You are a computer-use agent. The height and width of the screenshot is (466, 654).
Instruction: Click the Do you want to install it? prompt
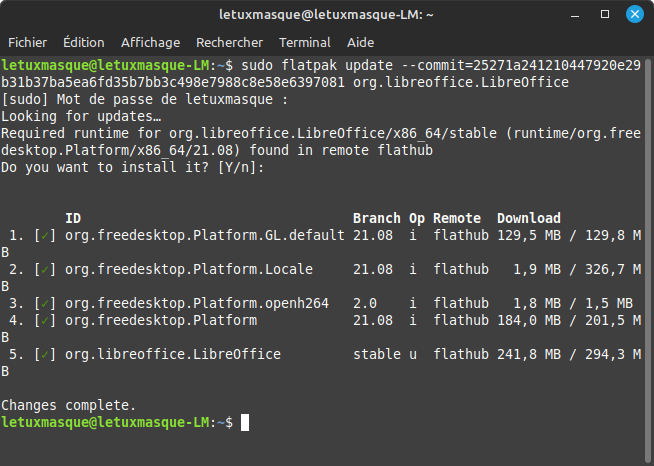[x=133, y=167]
